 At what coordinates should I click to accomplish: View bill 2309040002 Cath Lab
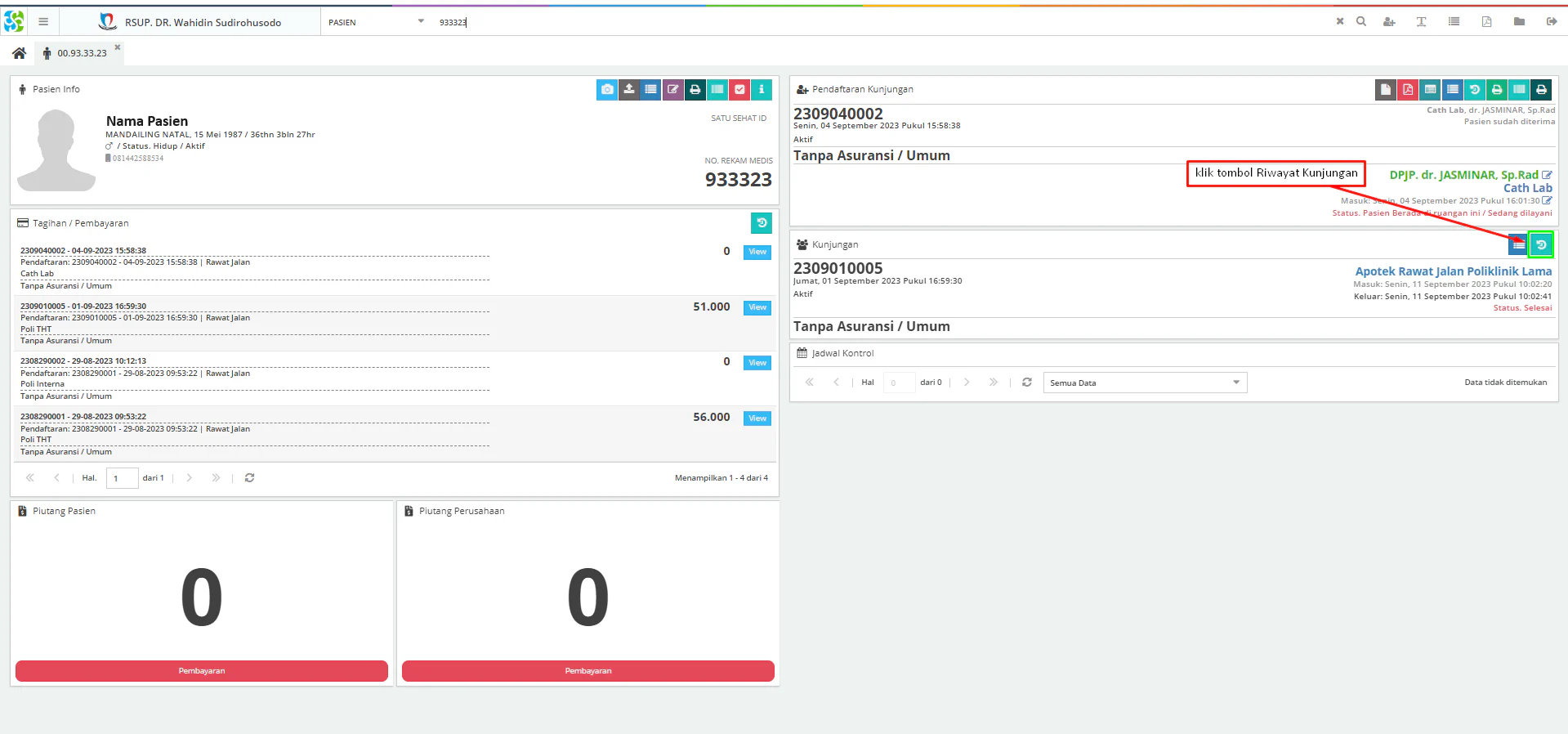click(x=757, y=252)
